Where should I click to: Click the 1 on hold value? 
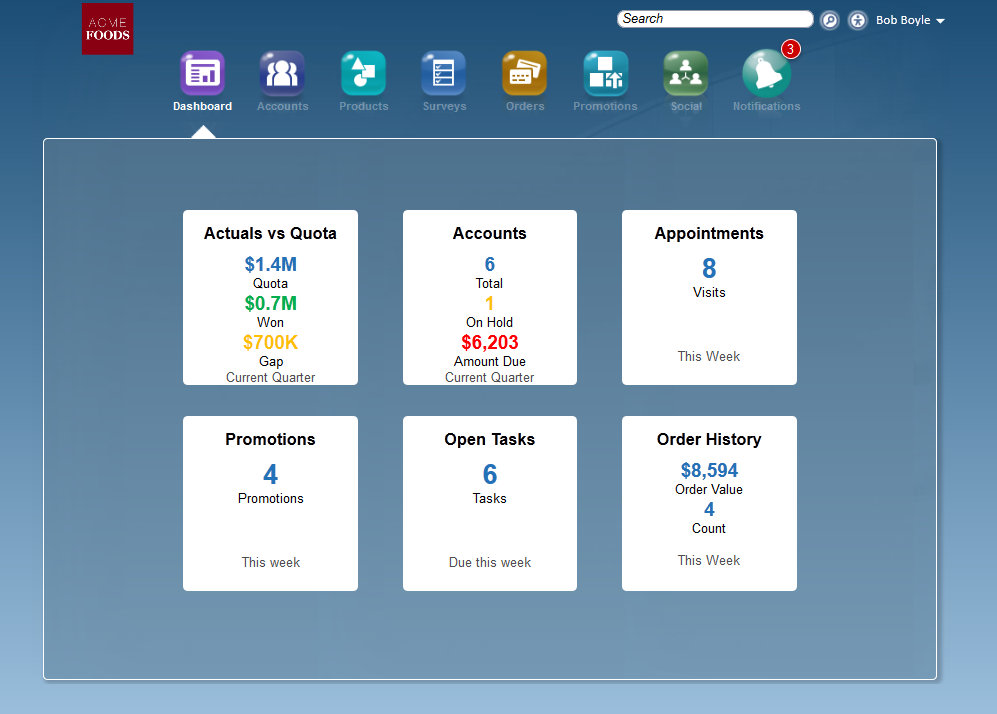(490, 303)
